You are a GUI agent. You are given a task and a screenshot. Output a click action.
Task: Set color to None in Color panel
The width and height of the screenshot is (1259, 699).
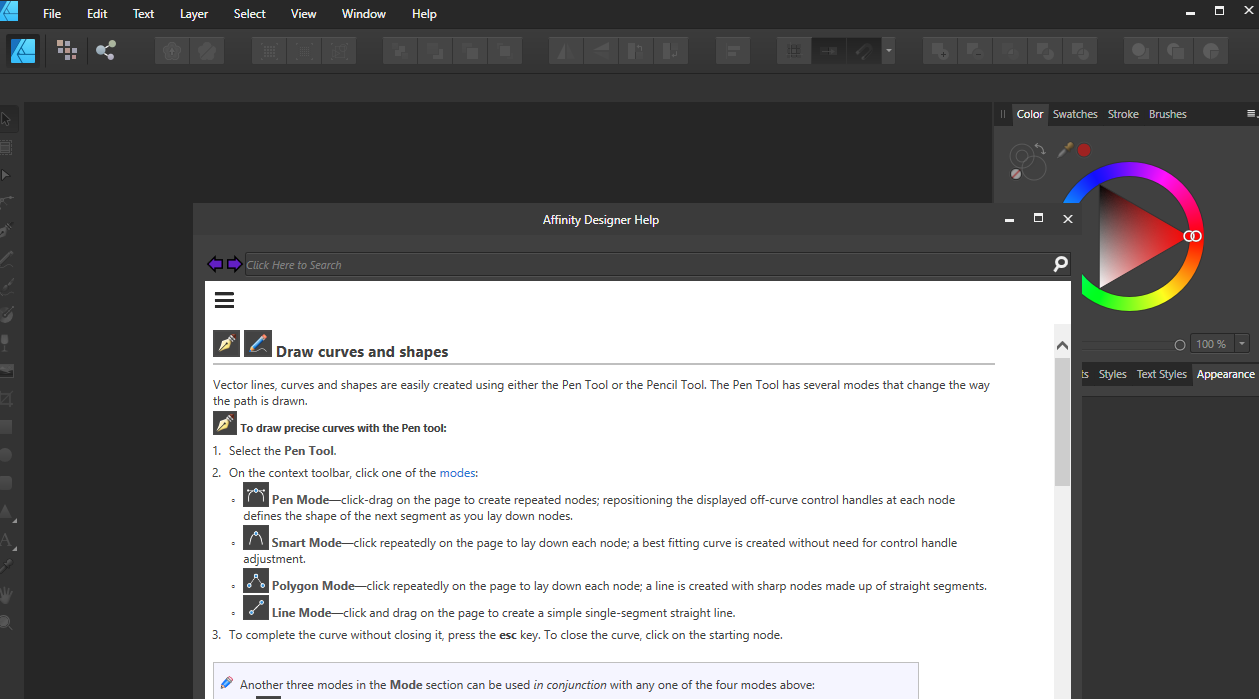[x=1016, y=173]
